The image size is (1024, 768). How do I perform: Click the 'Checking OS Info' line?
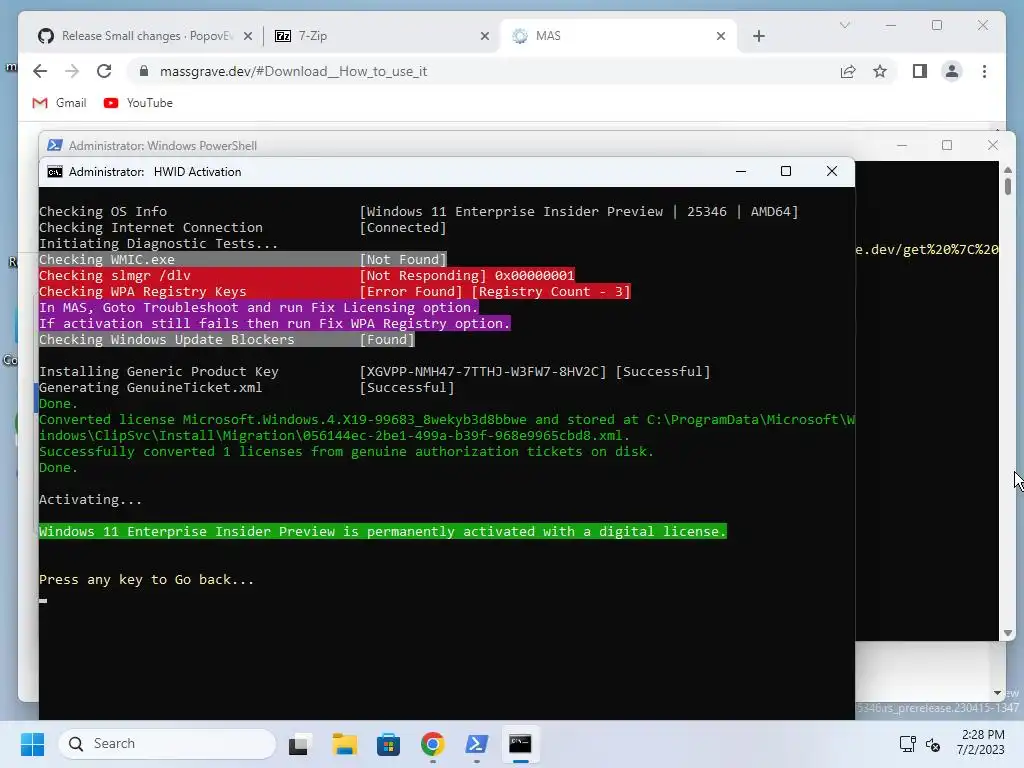click(x=418, y=212)
